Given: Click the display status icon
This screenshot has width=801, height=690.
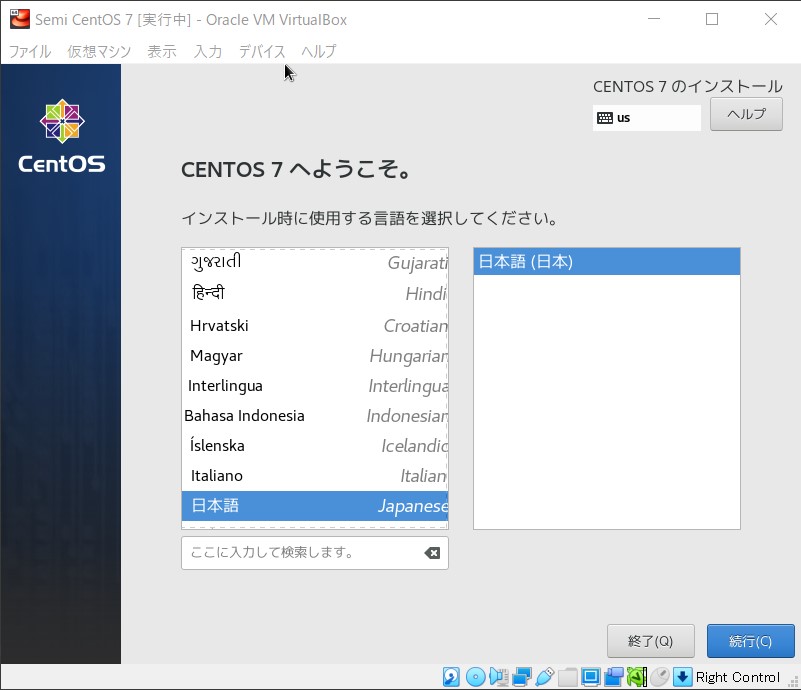Looking at the screenshot, I should pos(591,677).
